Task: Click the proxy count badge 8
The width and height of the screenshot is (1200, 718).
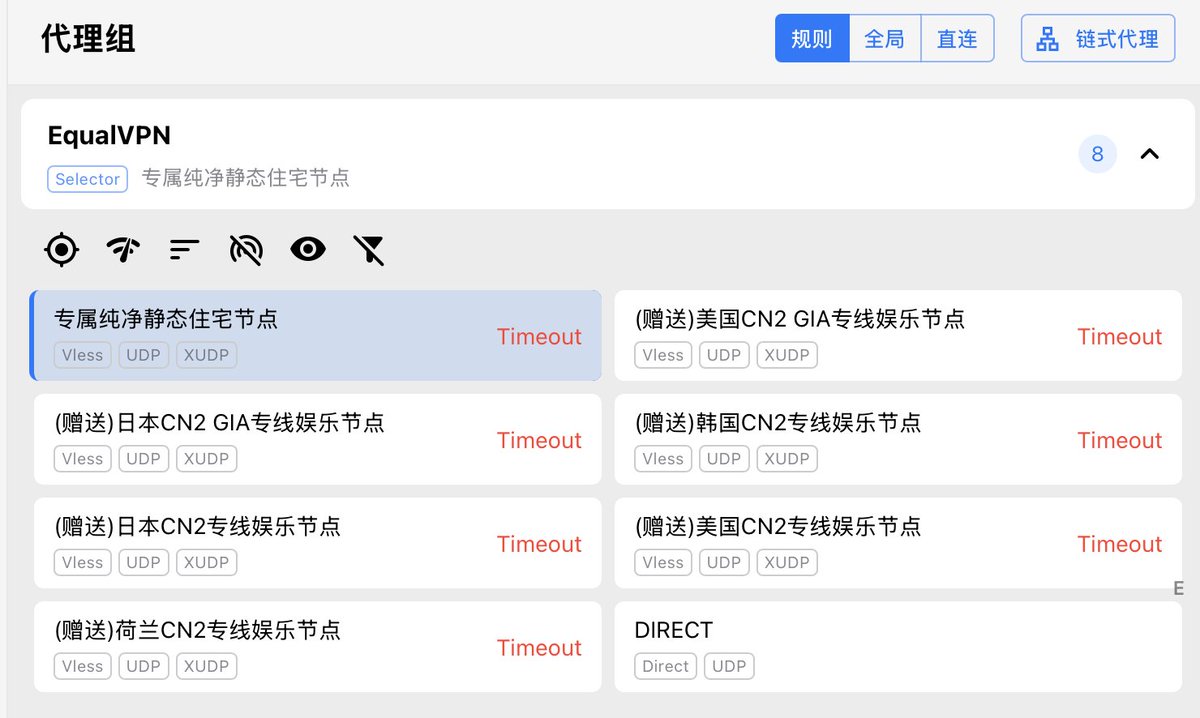Action: (1097, 154)
